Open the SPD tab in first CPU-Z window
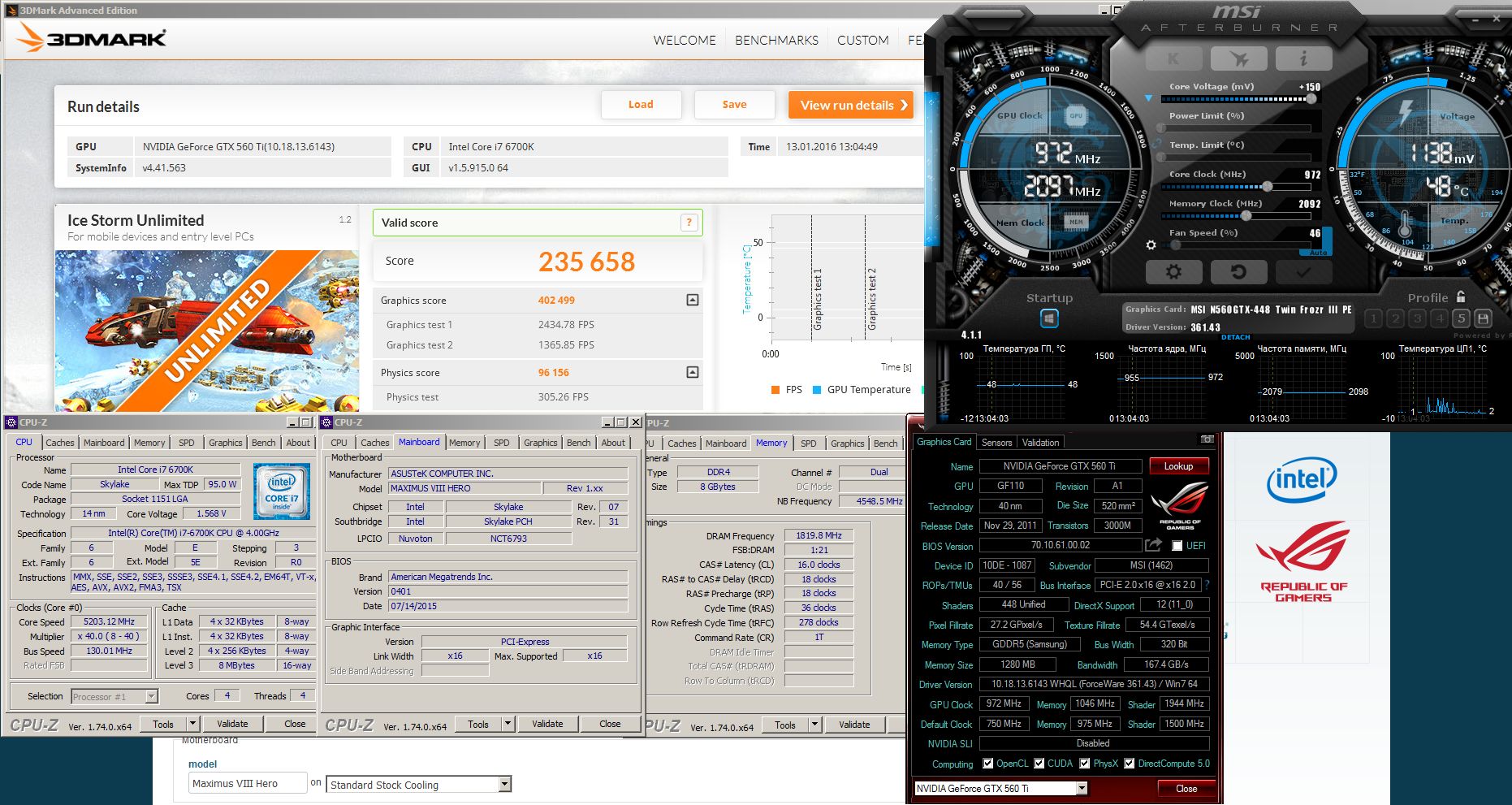The width and height of the screenshot is (1512, 805). click(187, 443)
